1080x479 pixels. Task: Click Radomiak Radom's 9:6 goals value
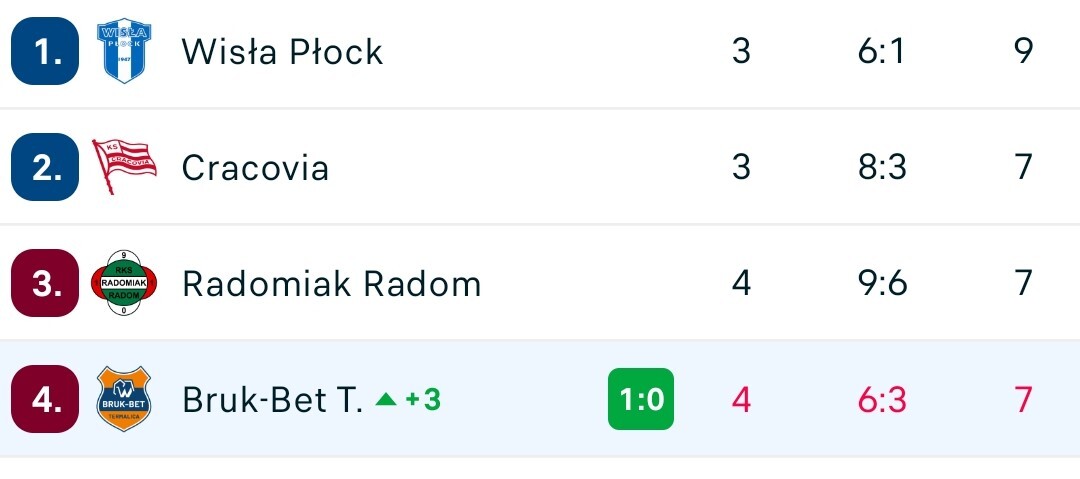click(882, 284)
